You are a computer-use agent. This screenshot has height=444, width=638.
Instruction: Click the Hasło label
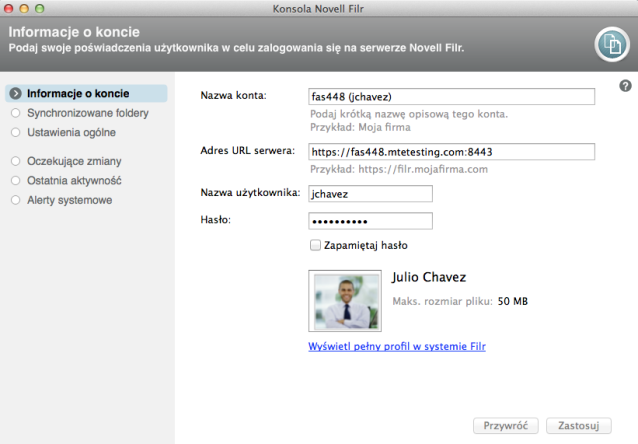pyautogui.click(x=216, y=220)
